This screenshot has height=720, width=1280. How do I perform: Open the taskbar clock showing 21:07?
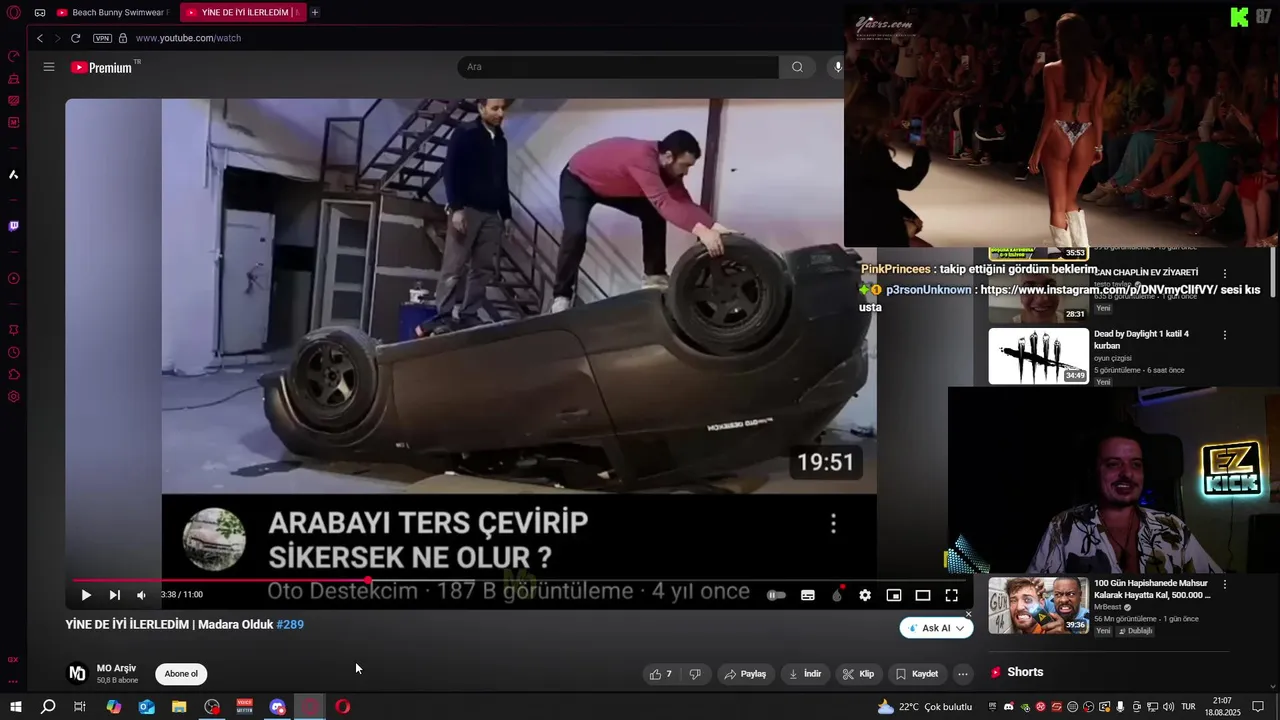(1222, 707)
